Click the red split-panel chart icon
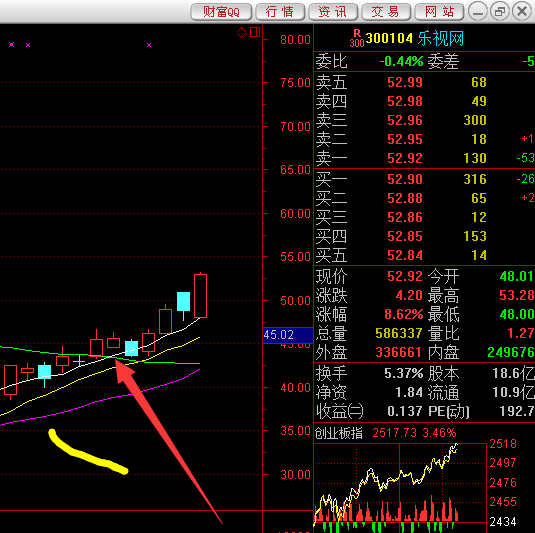 (255, 32)
